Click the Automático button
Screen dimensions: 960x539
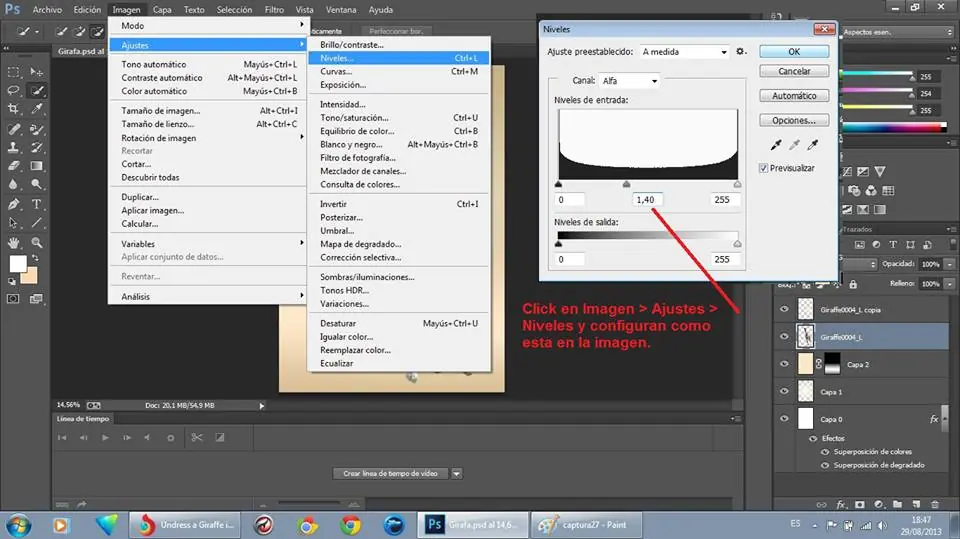click(x=794, y=96)
